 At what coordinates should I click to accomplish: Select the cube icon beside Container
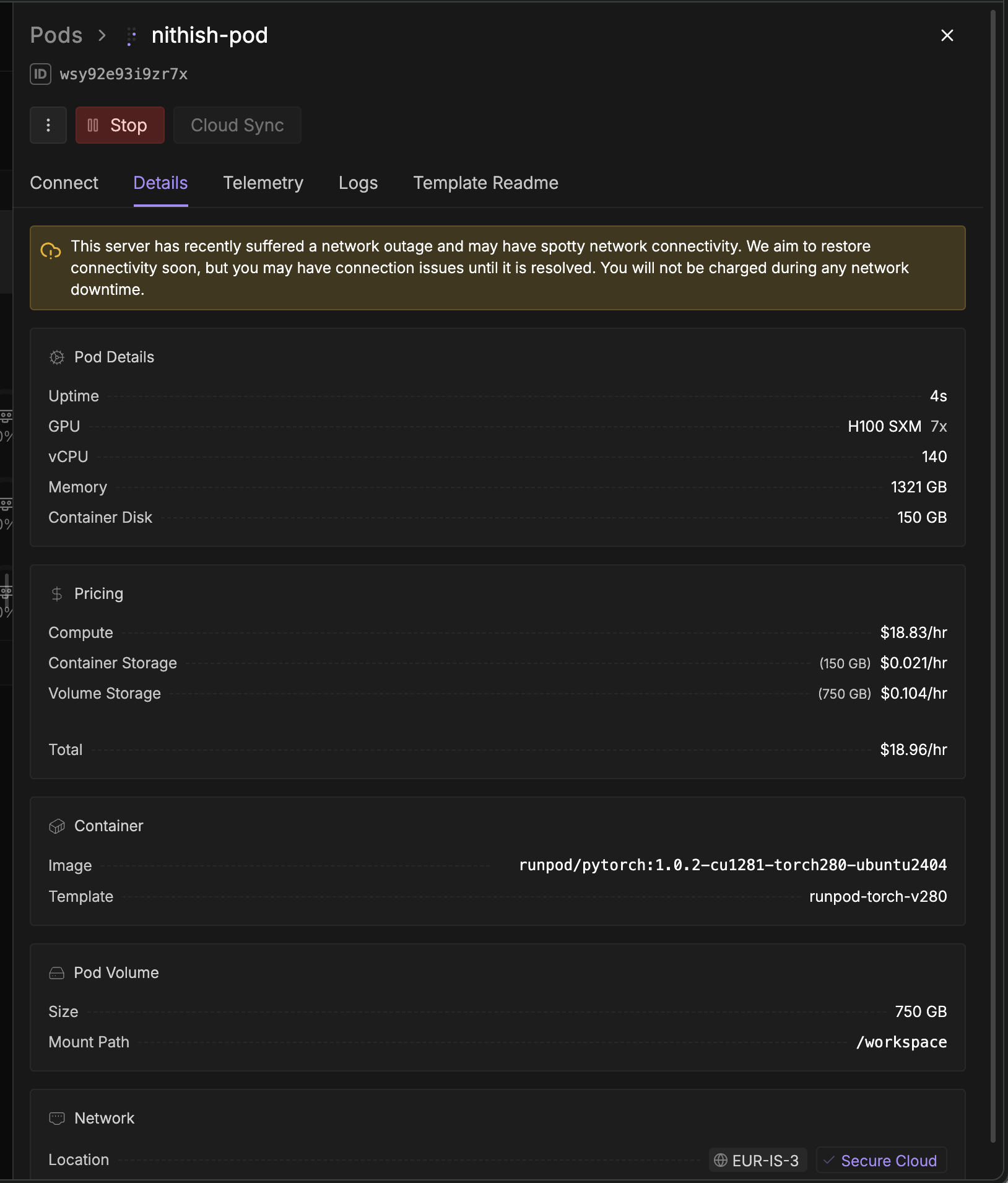pos(56,826)
